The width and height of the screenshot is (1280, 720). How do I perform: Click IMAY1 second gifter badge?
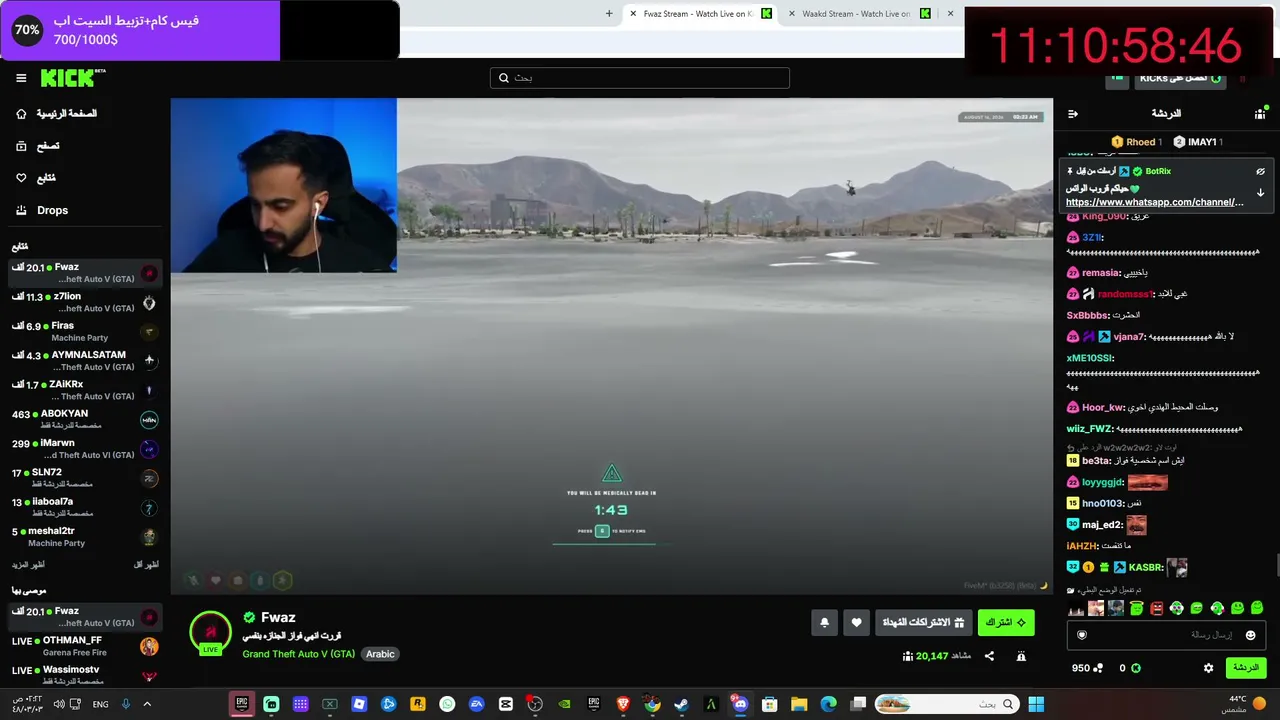(1198, 142)
